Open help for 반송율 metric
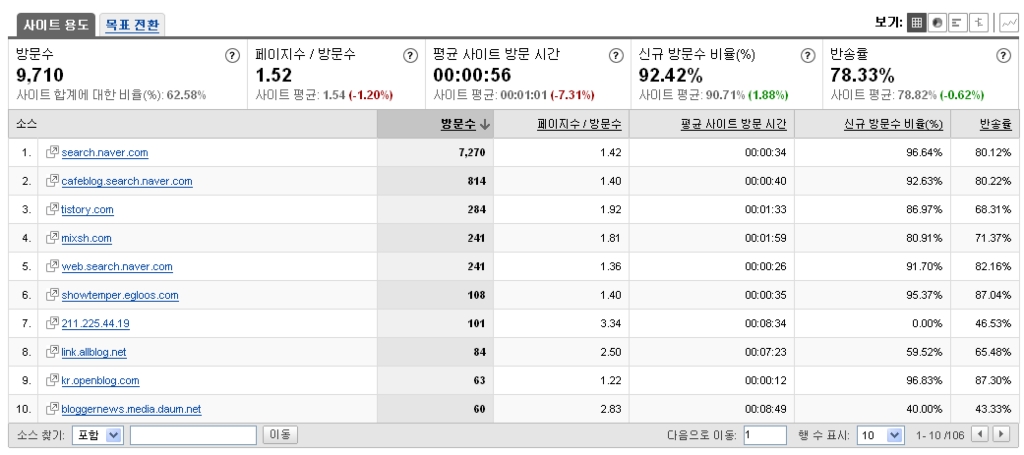1024x455 pixels. tap(1004, 55)
